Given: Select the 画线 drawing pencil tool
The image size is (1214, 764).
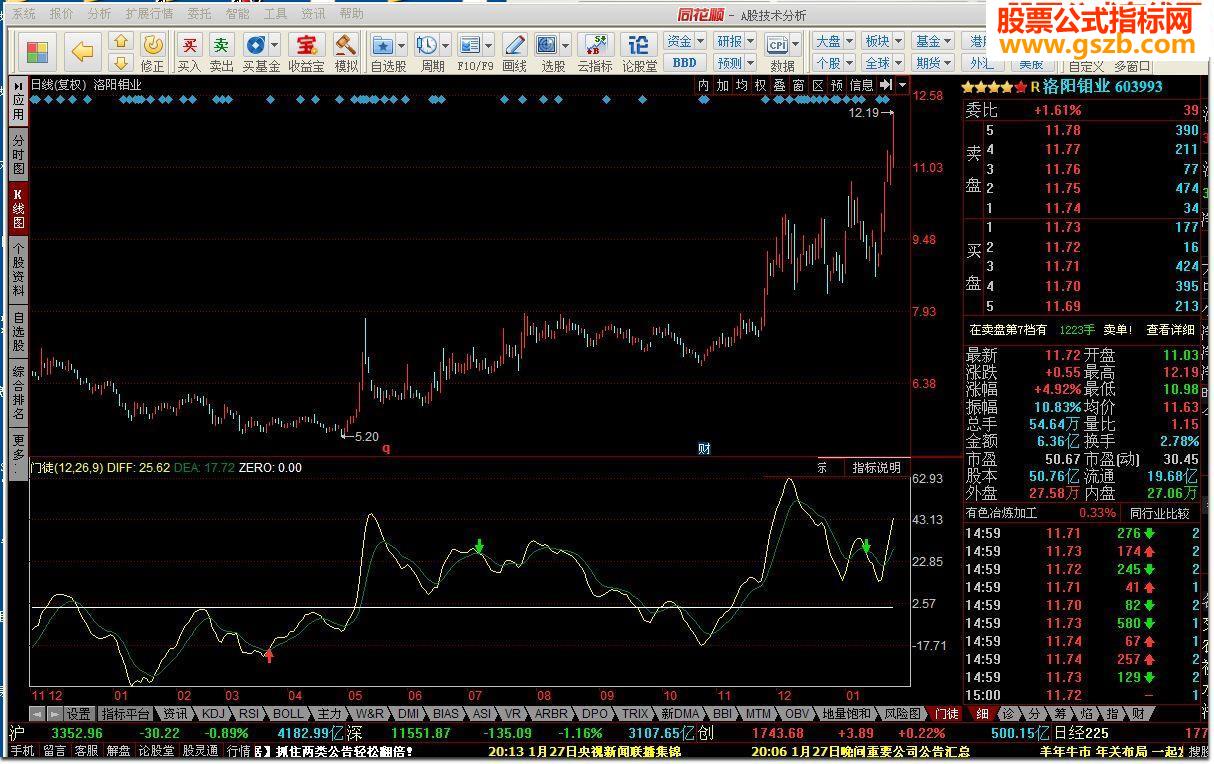Looking at the screenshot, I should click(x=515, y=52).
